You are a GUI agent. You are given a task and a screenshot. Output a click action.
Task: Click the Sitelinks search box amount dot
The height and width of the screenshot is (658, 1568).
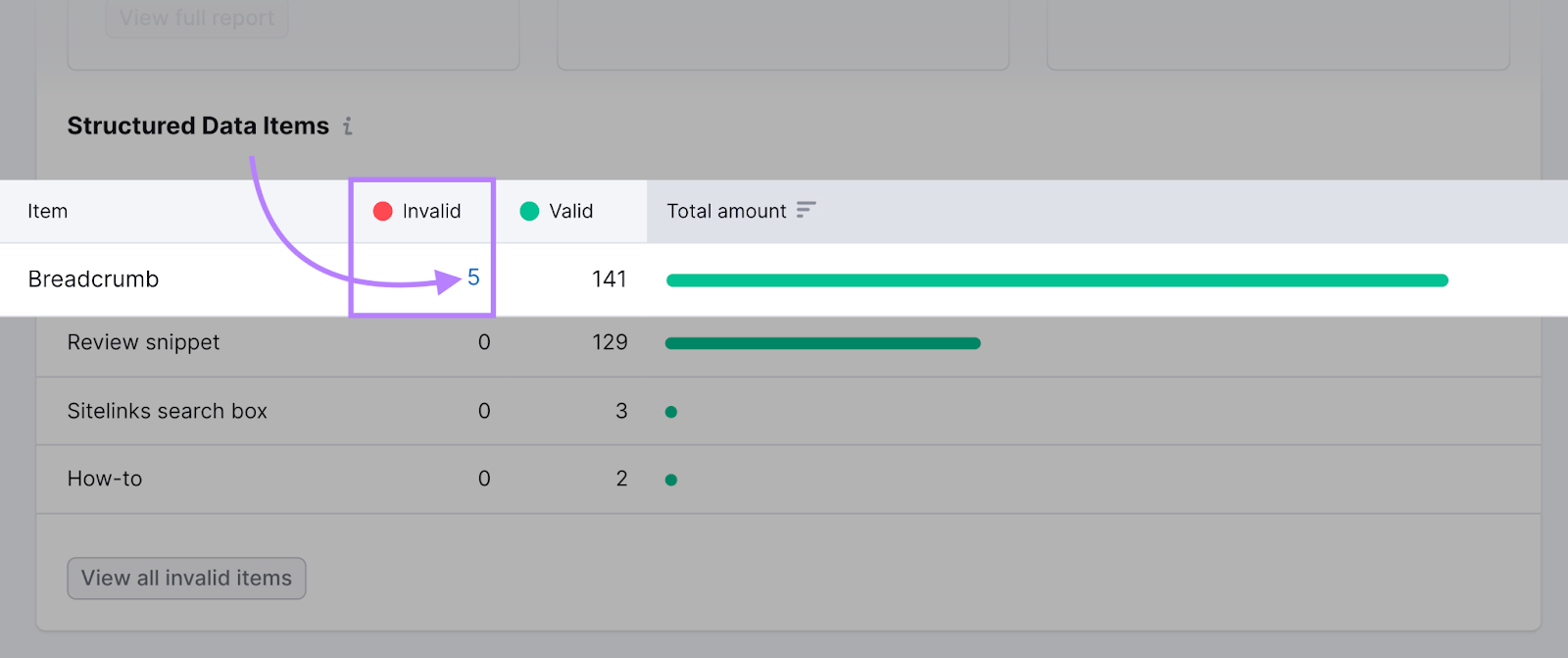point(671,412)
